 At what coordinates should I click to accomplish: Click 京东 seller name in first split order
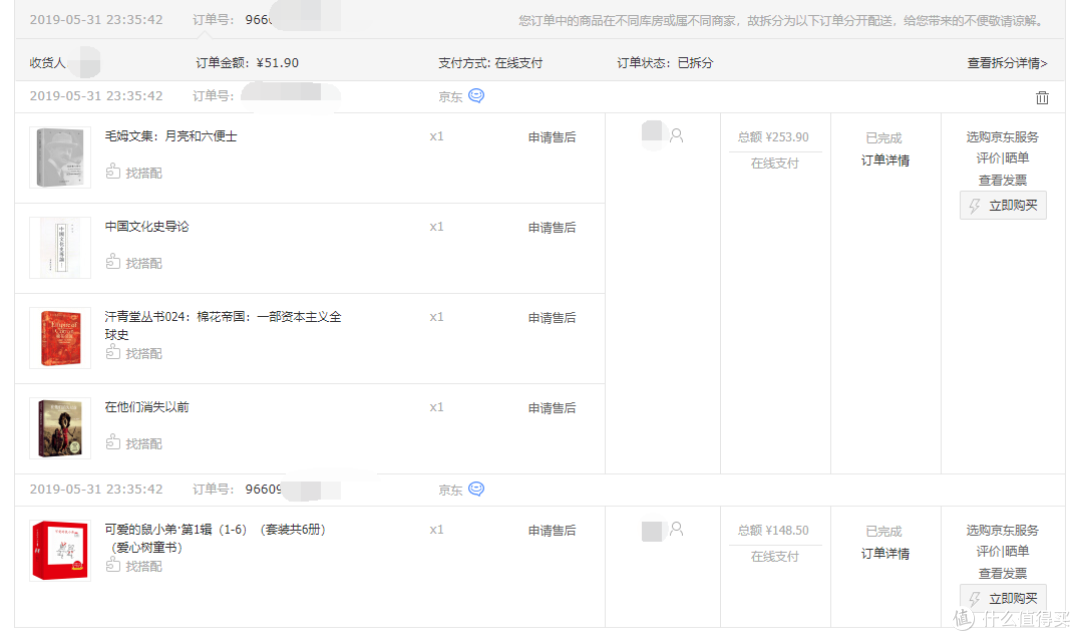click(x=450, y=97)
